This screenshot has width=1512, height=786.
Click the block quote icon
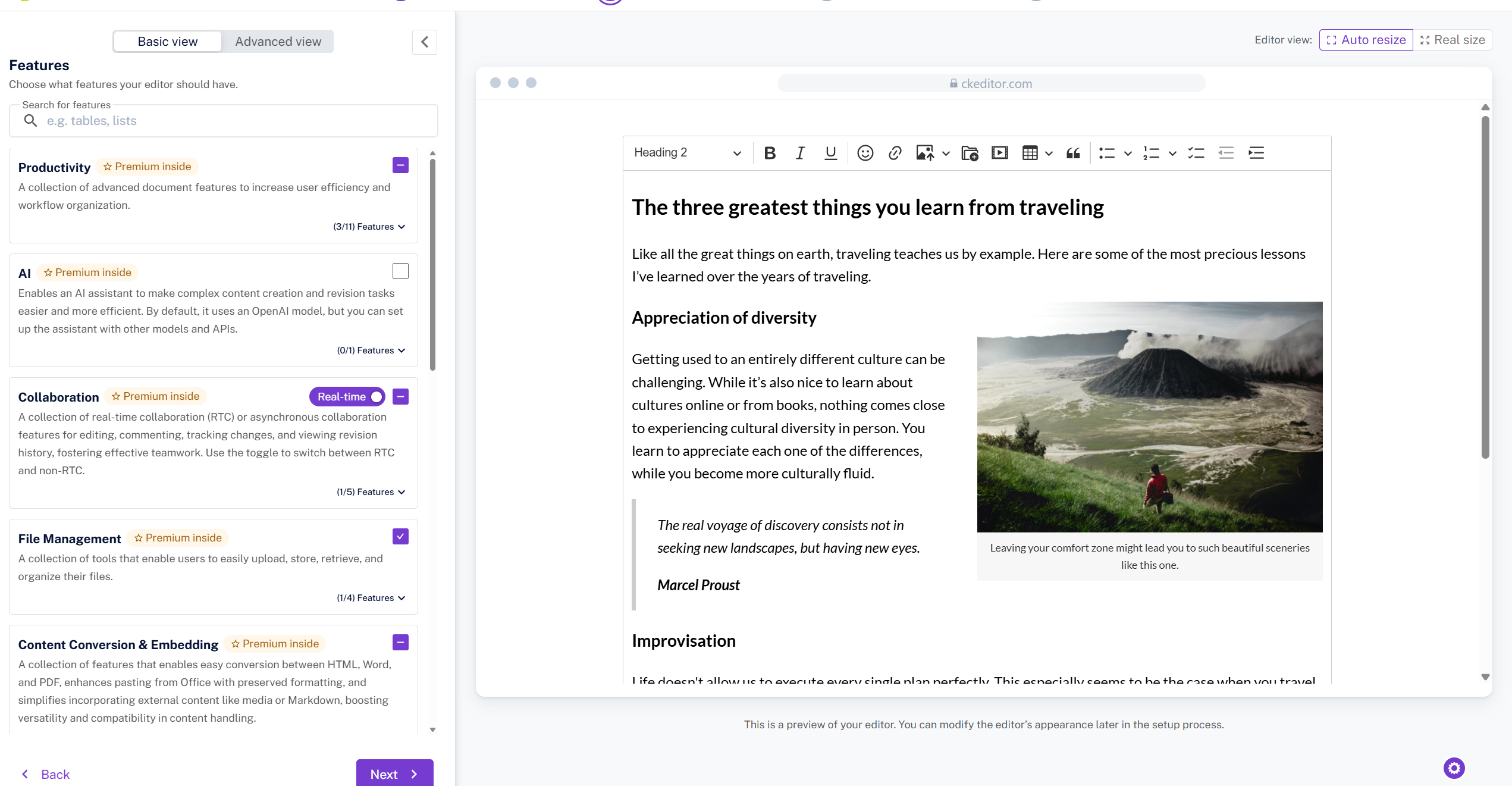point(1073,153)
